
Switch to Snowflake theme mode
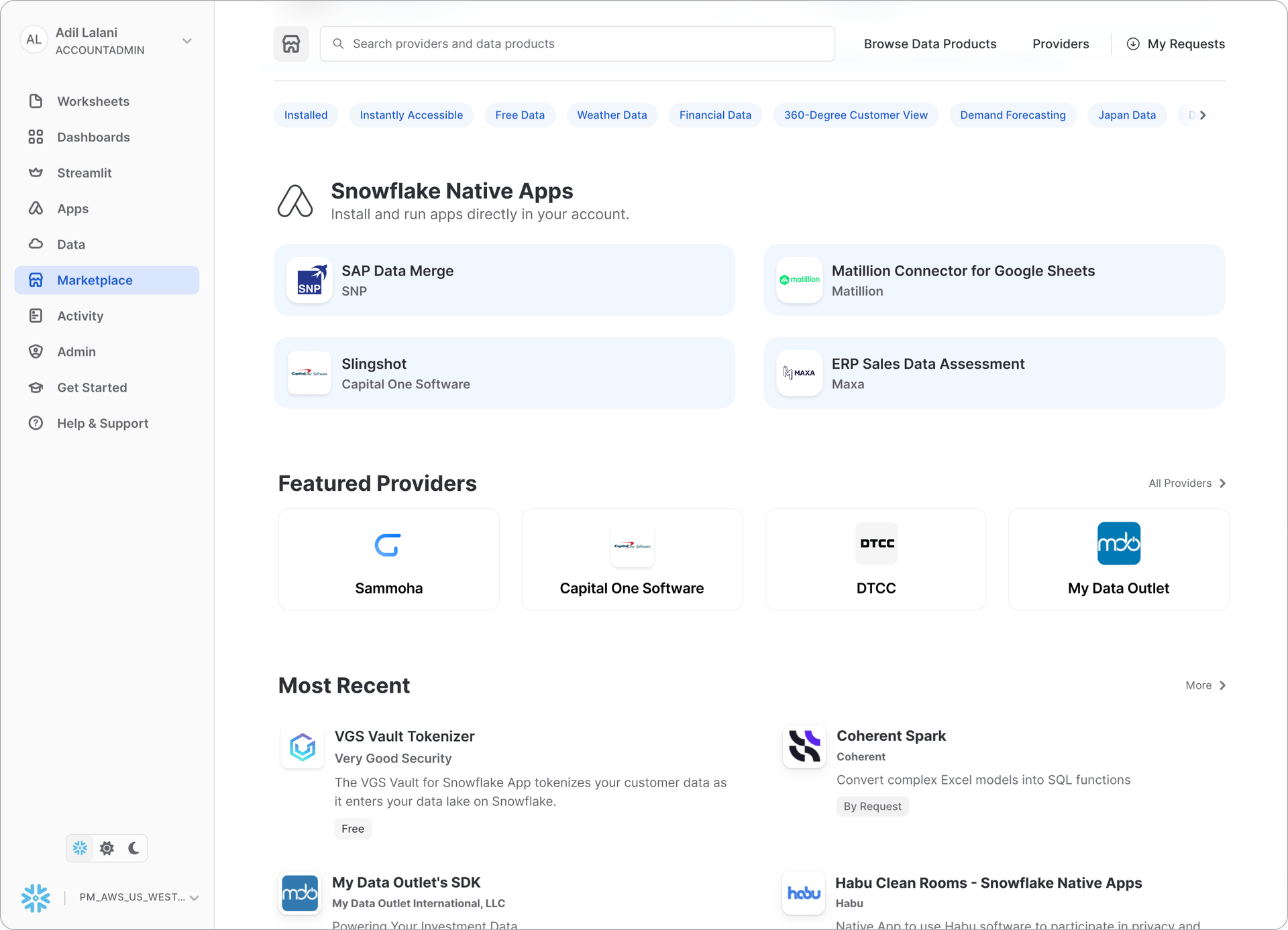pos(80,848)
